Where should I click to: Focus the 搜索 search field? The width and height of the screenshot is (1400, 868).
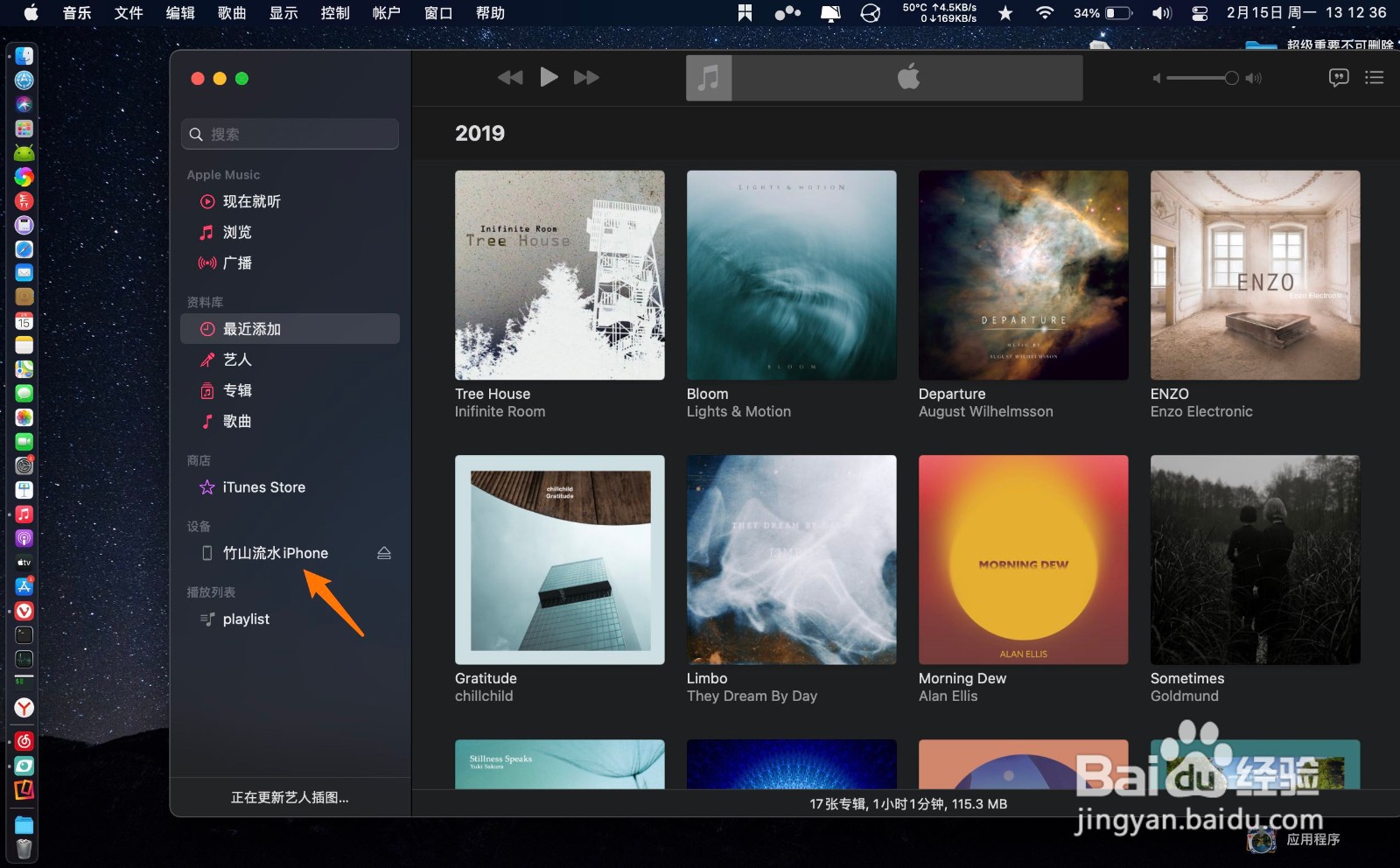[x=290, y=134]
